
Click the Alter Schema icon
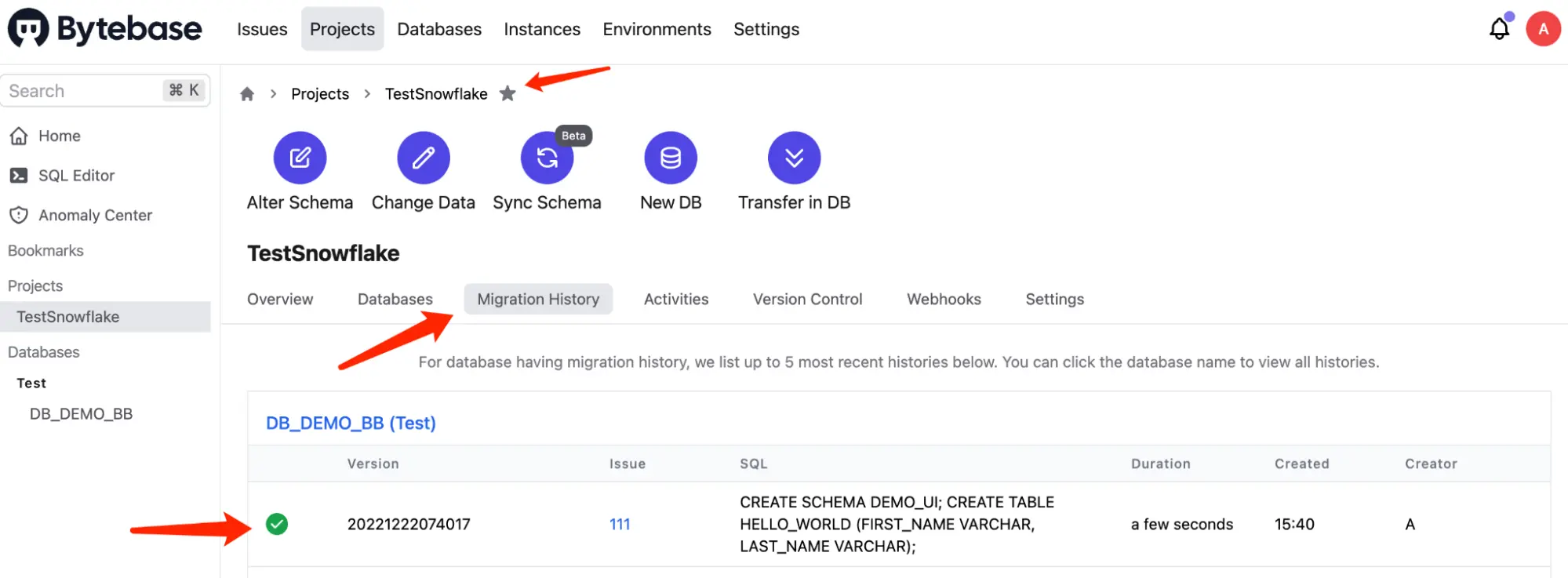300,158
